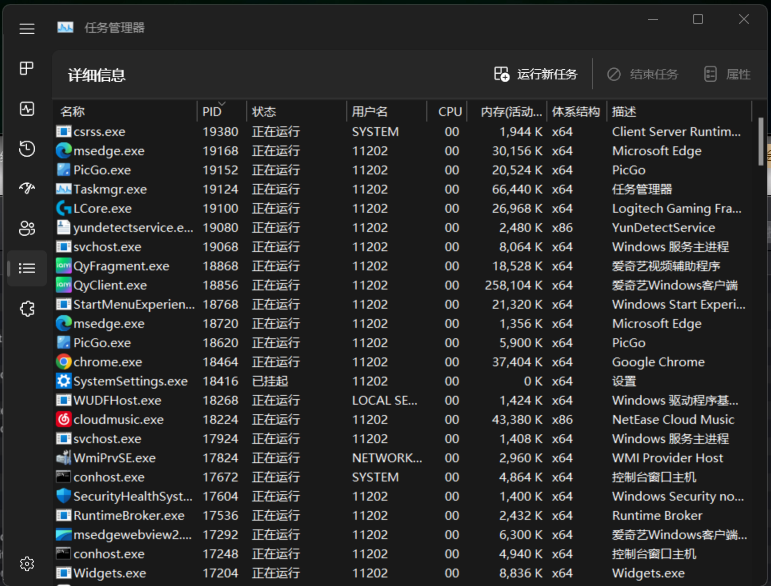Sort by the 状态 column header
The width and height of the screenshot is (771, 586).
296,112
